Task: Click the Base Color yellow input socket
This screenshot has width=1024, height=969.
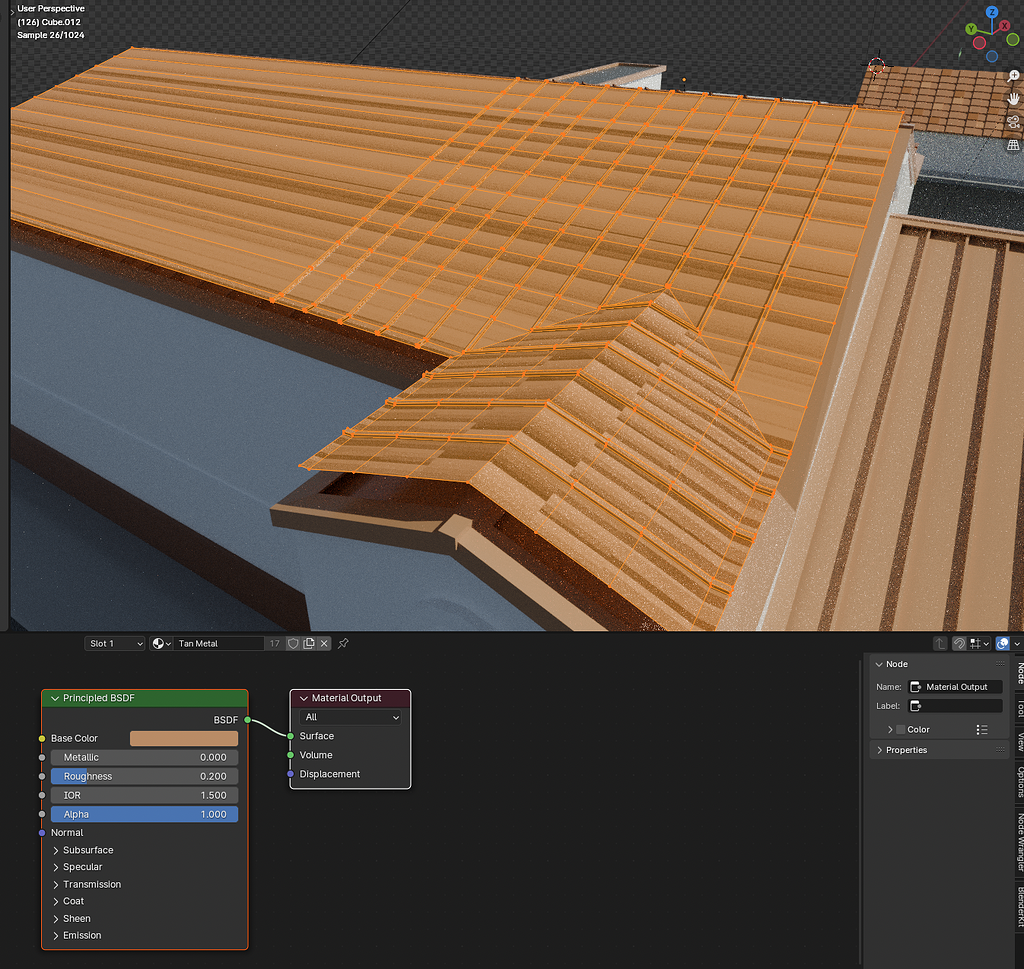Action: pos(42,739)
